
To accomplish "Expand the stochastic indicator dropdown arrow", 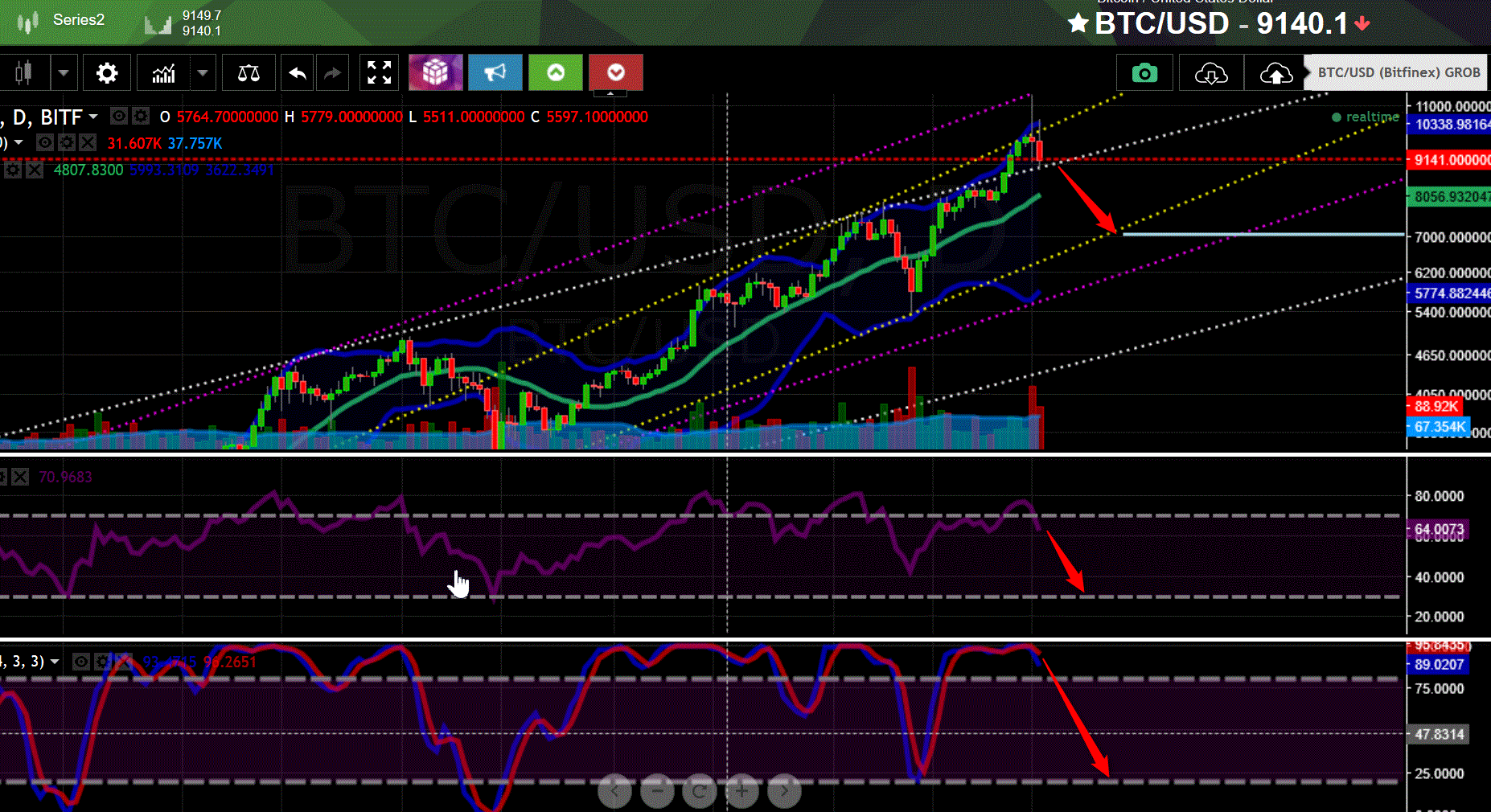I will pos(55,662).
